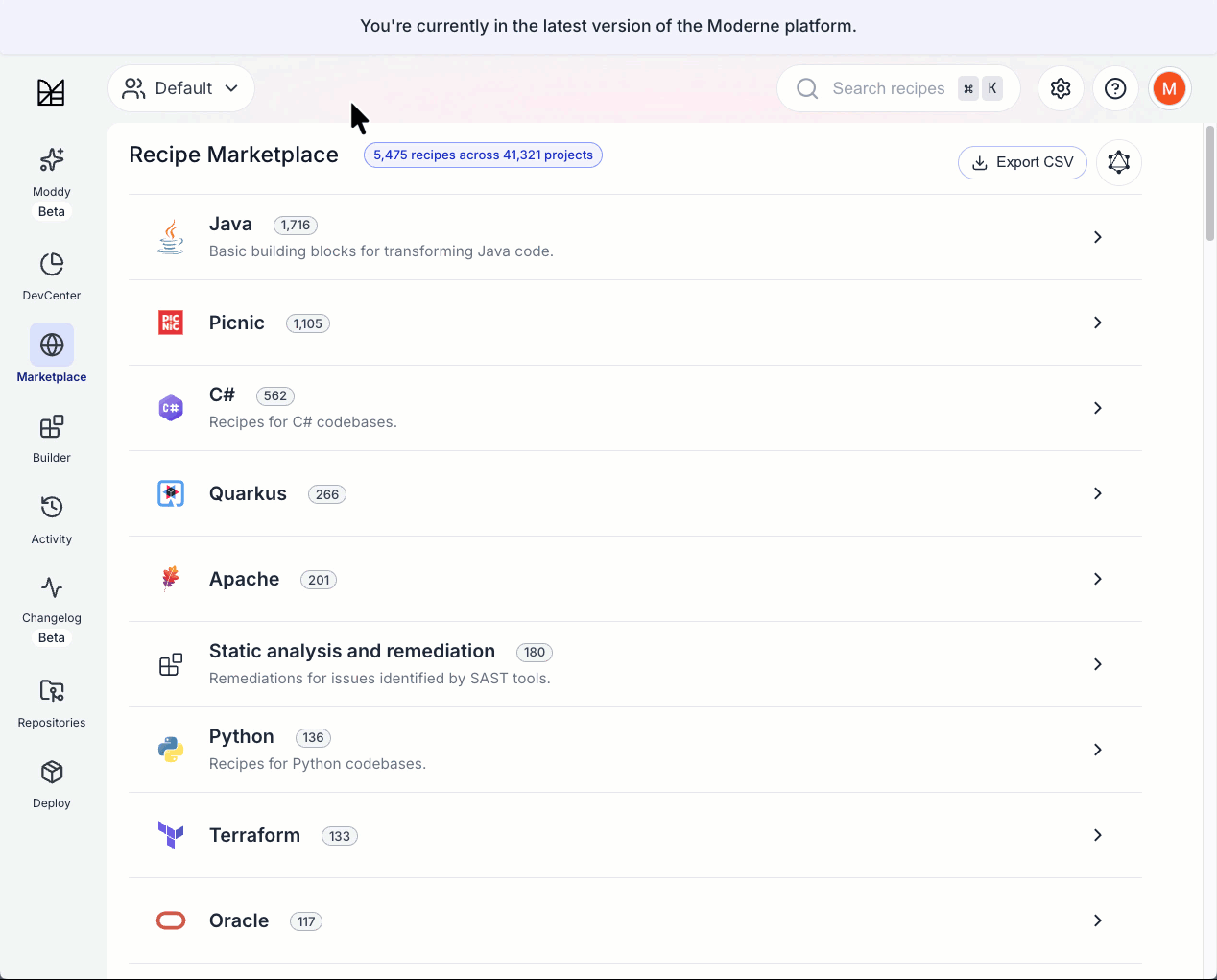
Task: Open the Terraform category title
Action: coord(254,835)
